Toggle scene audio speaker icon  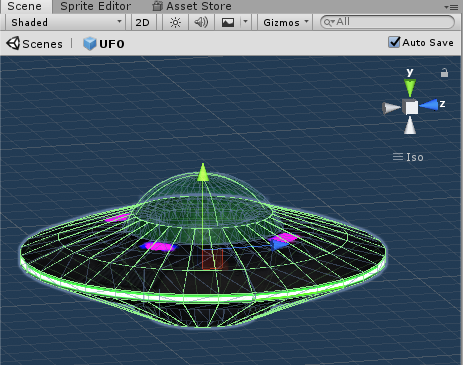[201, 22]
